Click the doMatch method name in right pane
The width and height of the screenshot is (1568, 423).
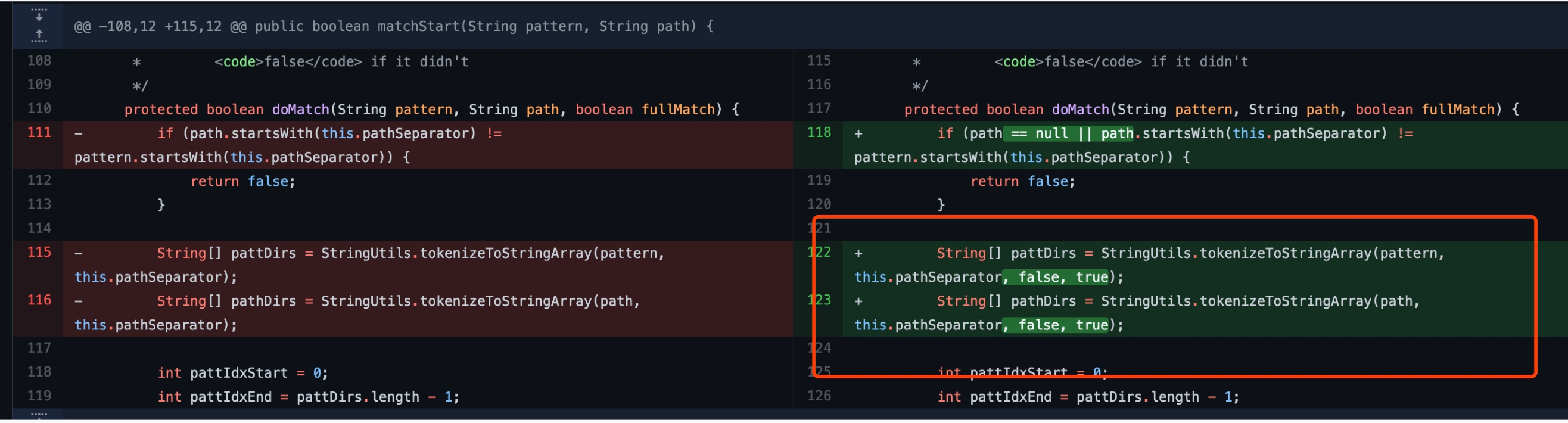click(x=1080, y=110)
